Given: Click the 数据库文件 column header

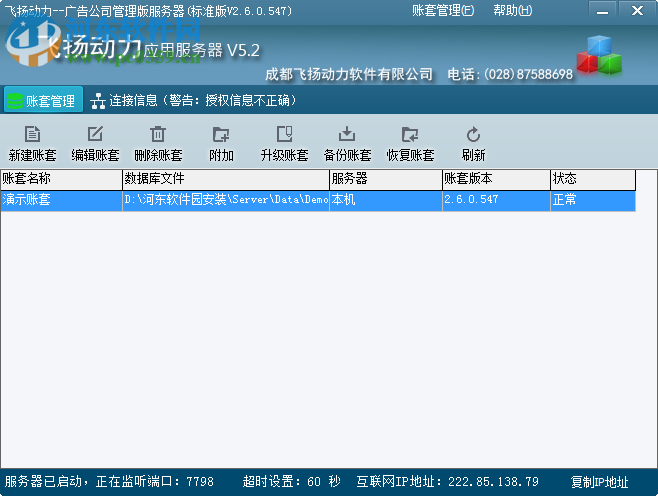Looking at the screenshot, I should point(226,180).
